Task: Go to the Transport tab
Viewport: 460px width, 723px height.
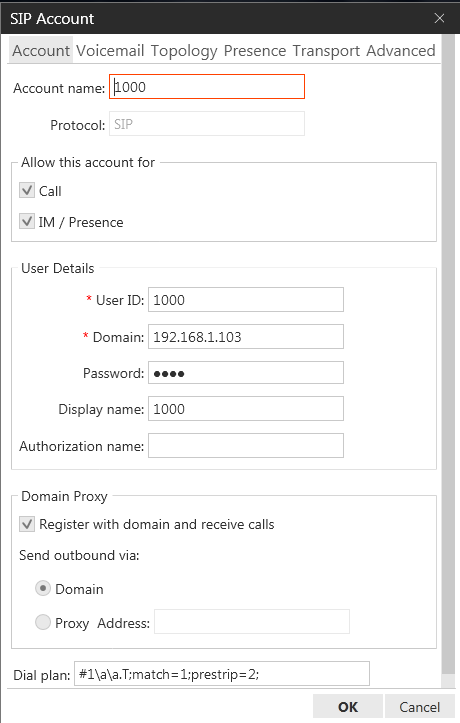Action: [x=326, y=50]
